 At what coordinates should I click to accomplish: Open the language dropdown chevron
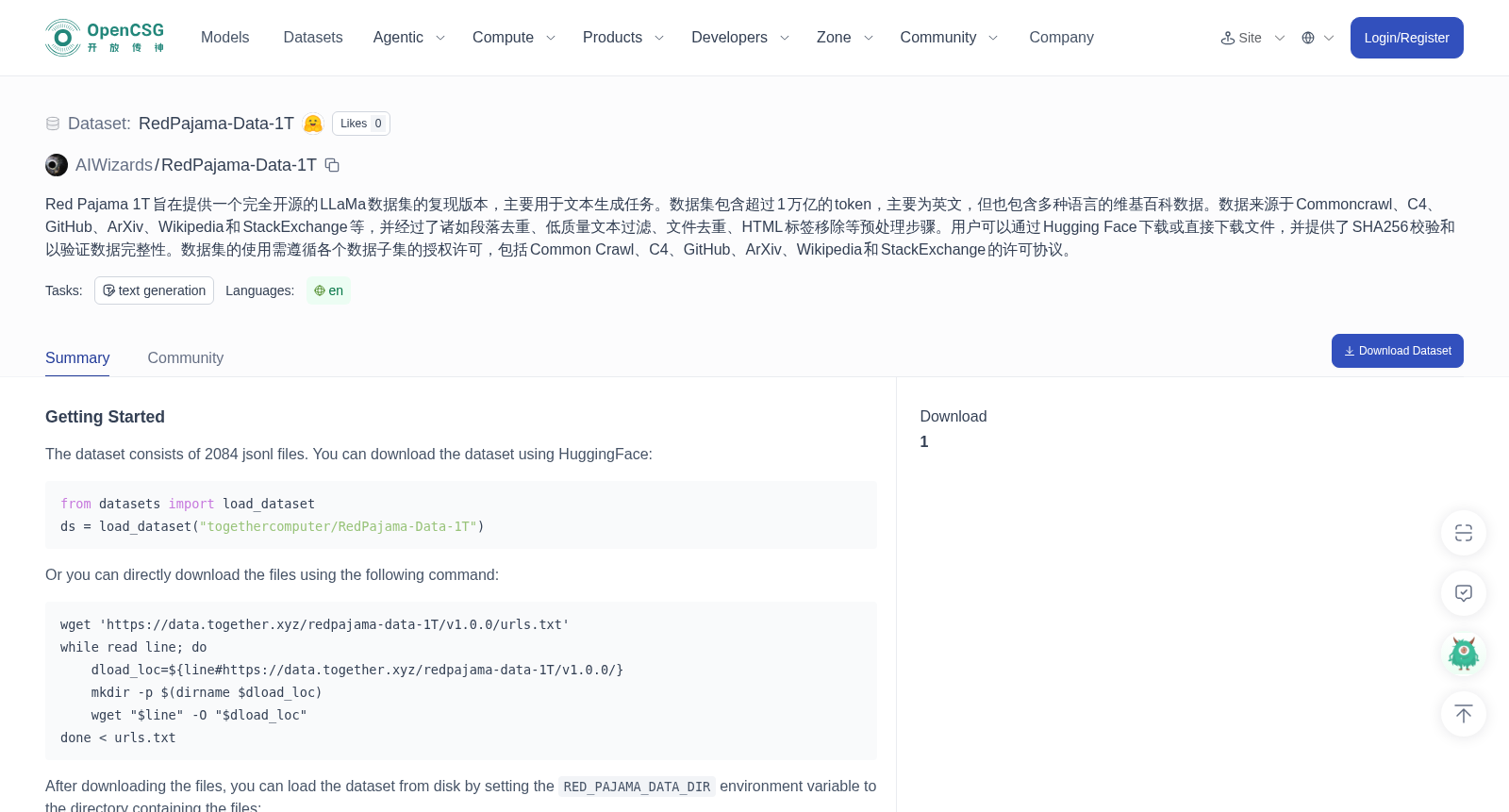click(1329, 38)
